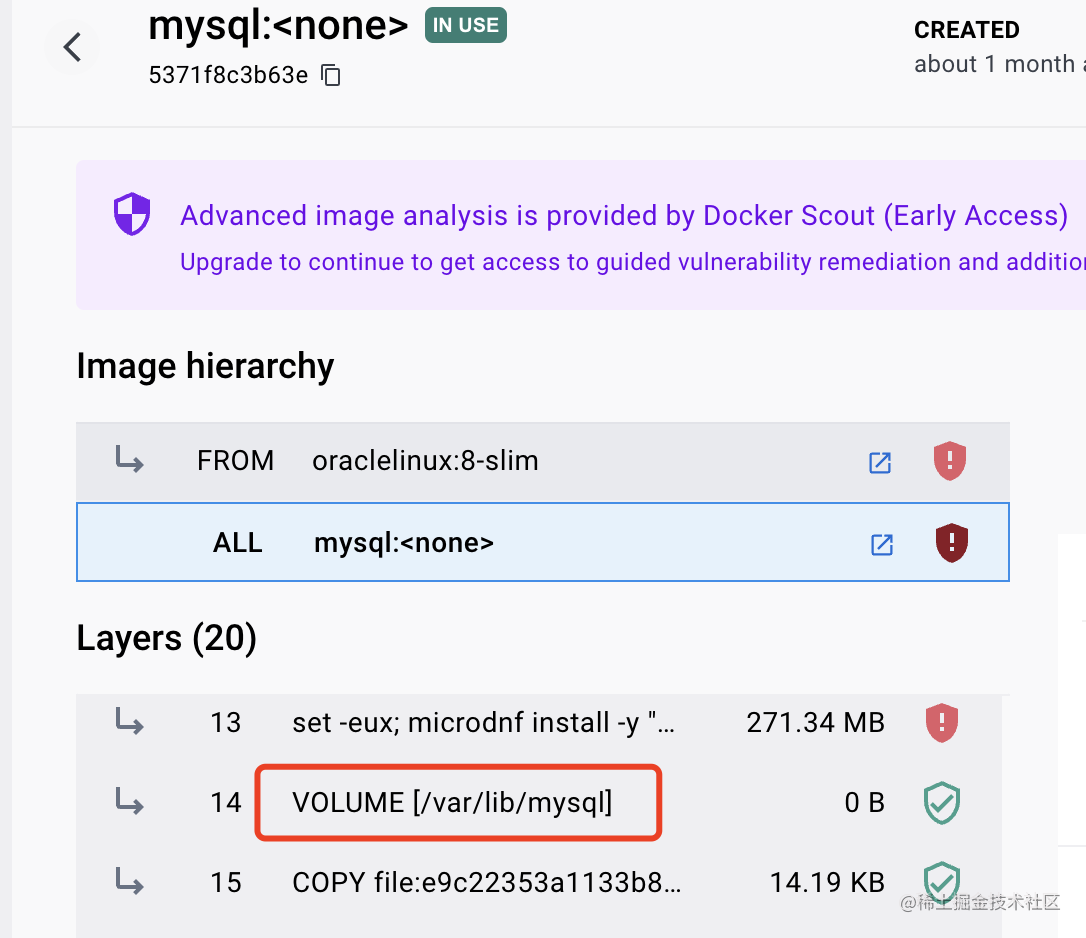The height and width of the screenshot is (938, 1086).
Task: Click the Advanced image analysis banner heading
Action: [623, 216]
